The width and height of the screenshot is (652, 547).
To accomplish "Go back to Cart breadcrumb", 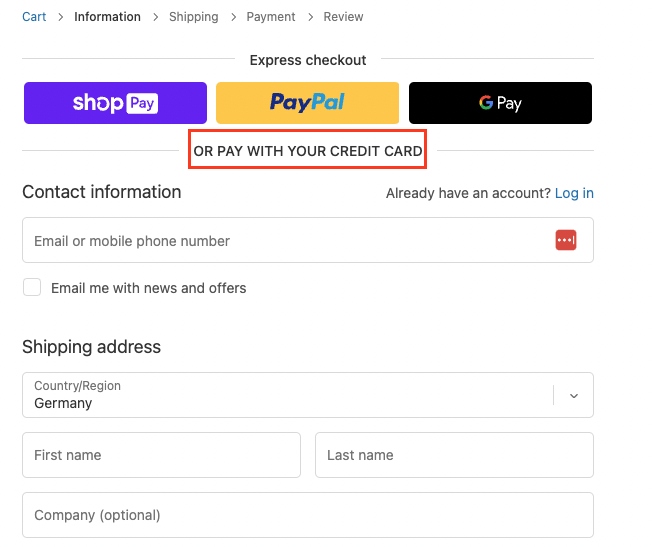I will 34,17.
